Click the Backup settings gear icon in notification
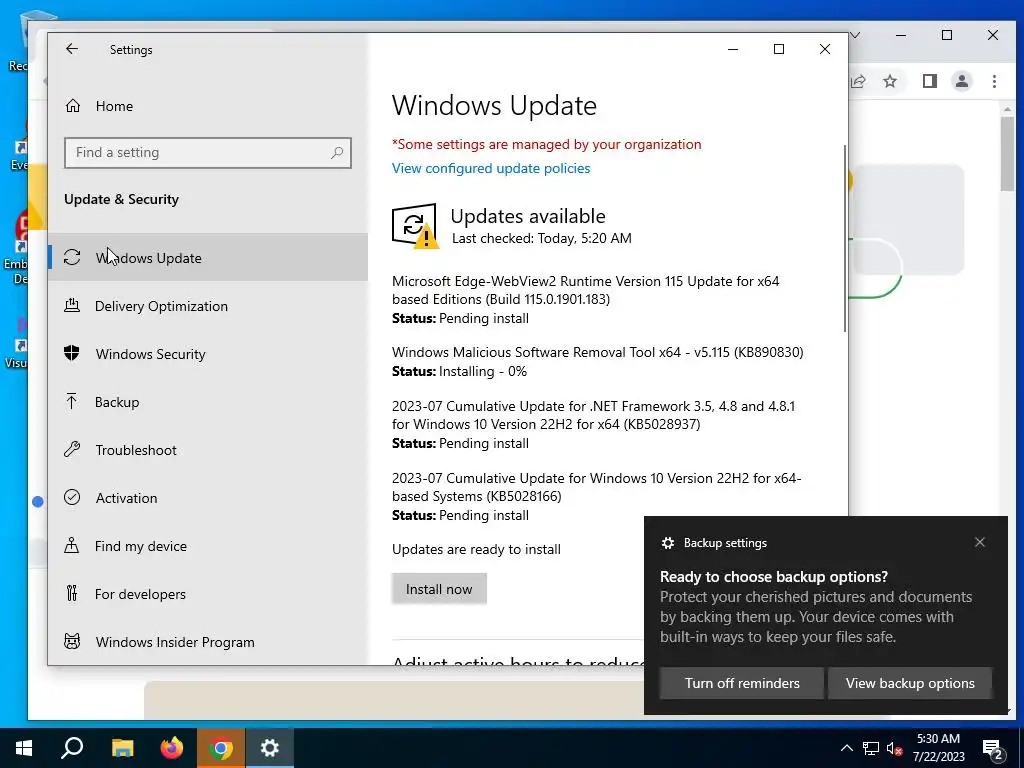 tap(667, 543)
